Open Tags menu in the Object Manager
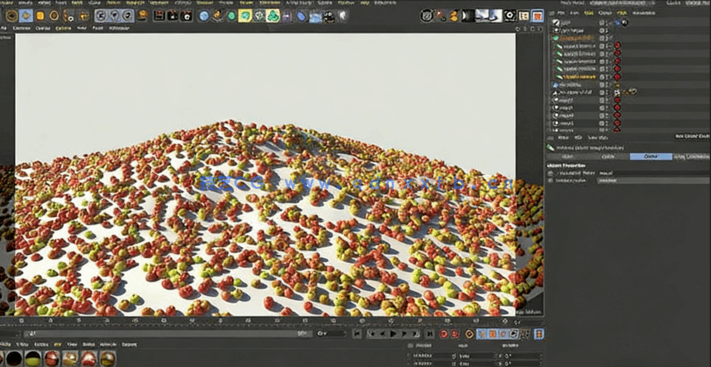This screenshot has height=367, width=711. [x=622, y=13]
